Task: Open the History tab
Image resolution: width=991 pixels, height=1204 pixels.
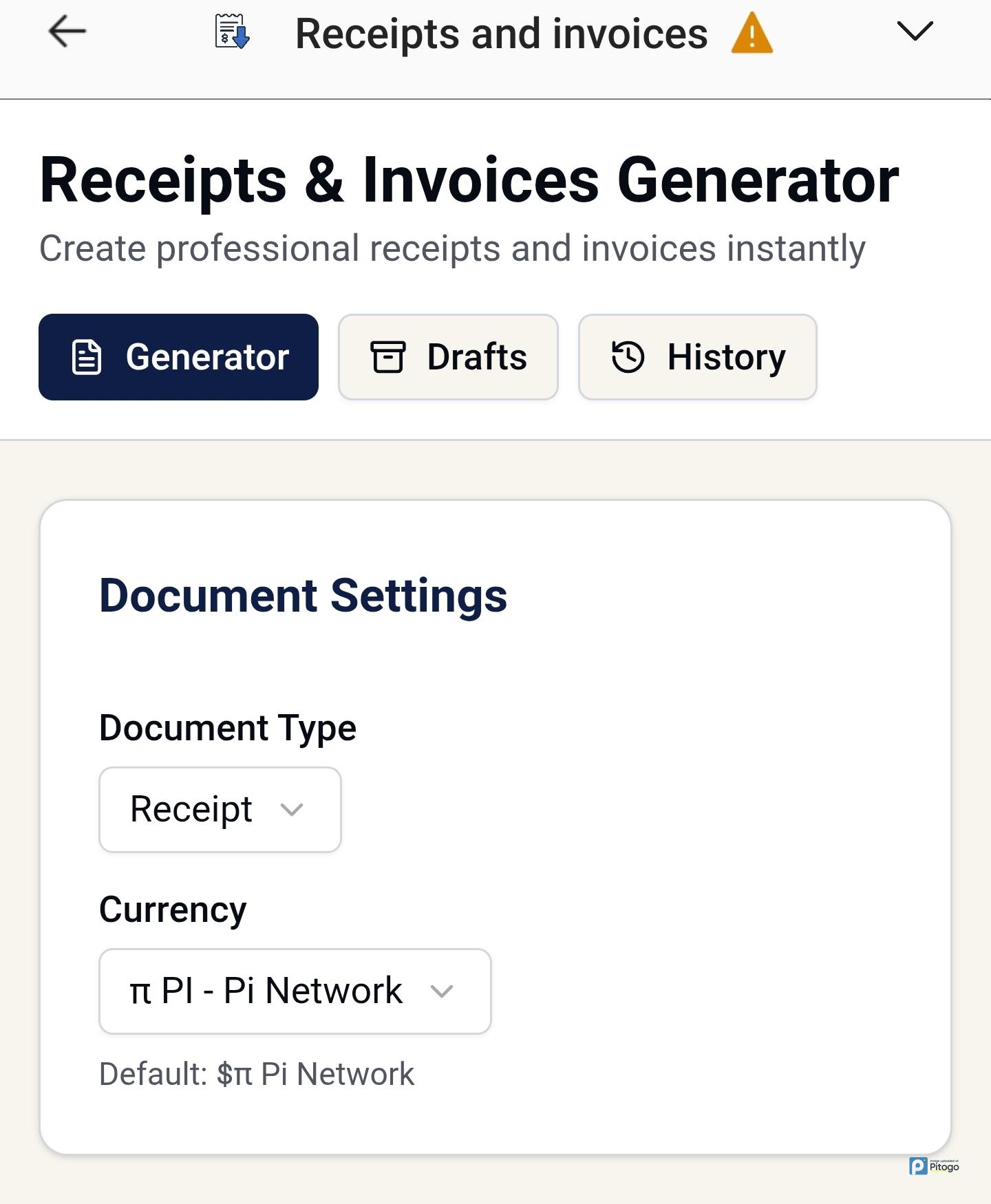Action: (697, 357)
